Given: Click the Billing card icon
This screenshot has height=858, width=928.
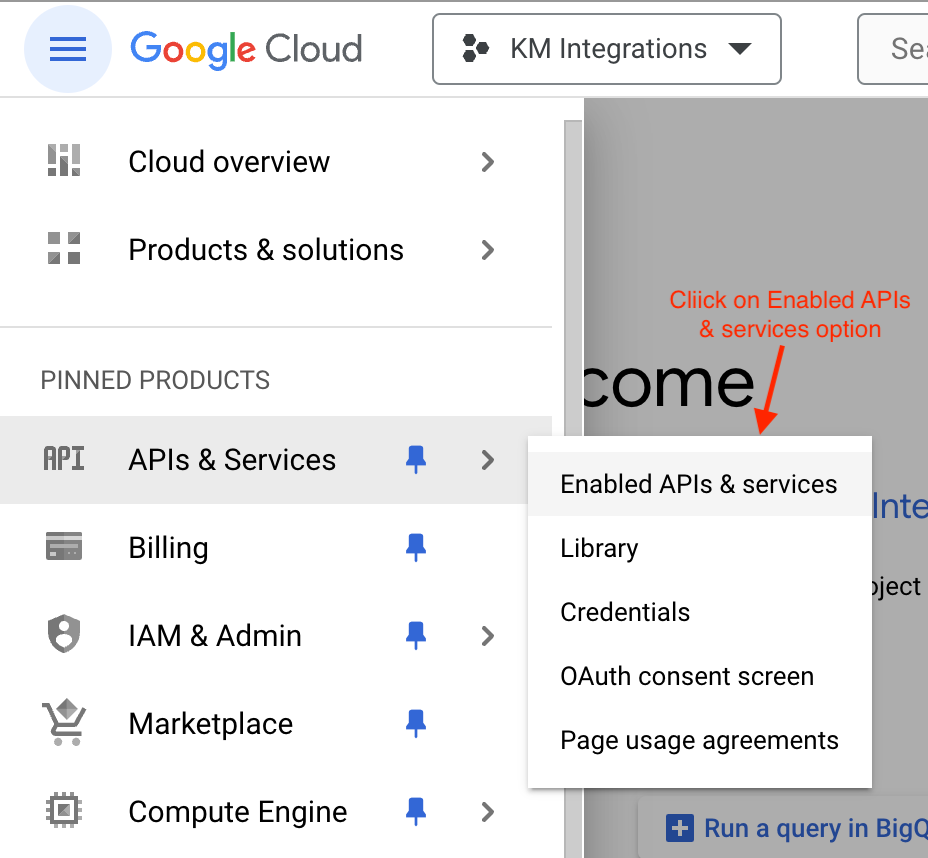Looking at the screenshot, I should pyautogui.click(x=64, y=546).
